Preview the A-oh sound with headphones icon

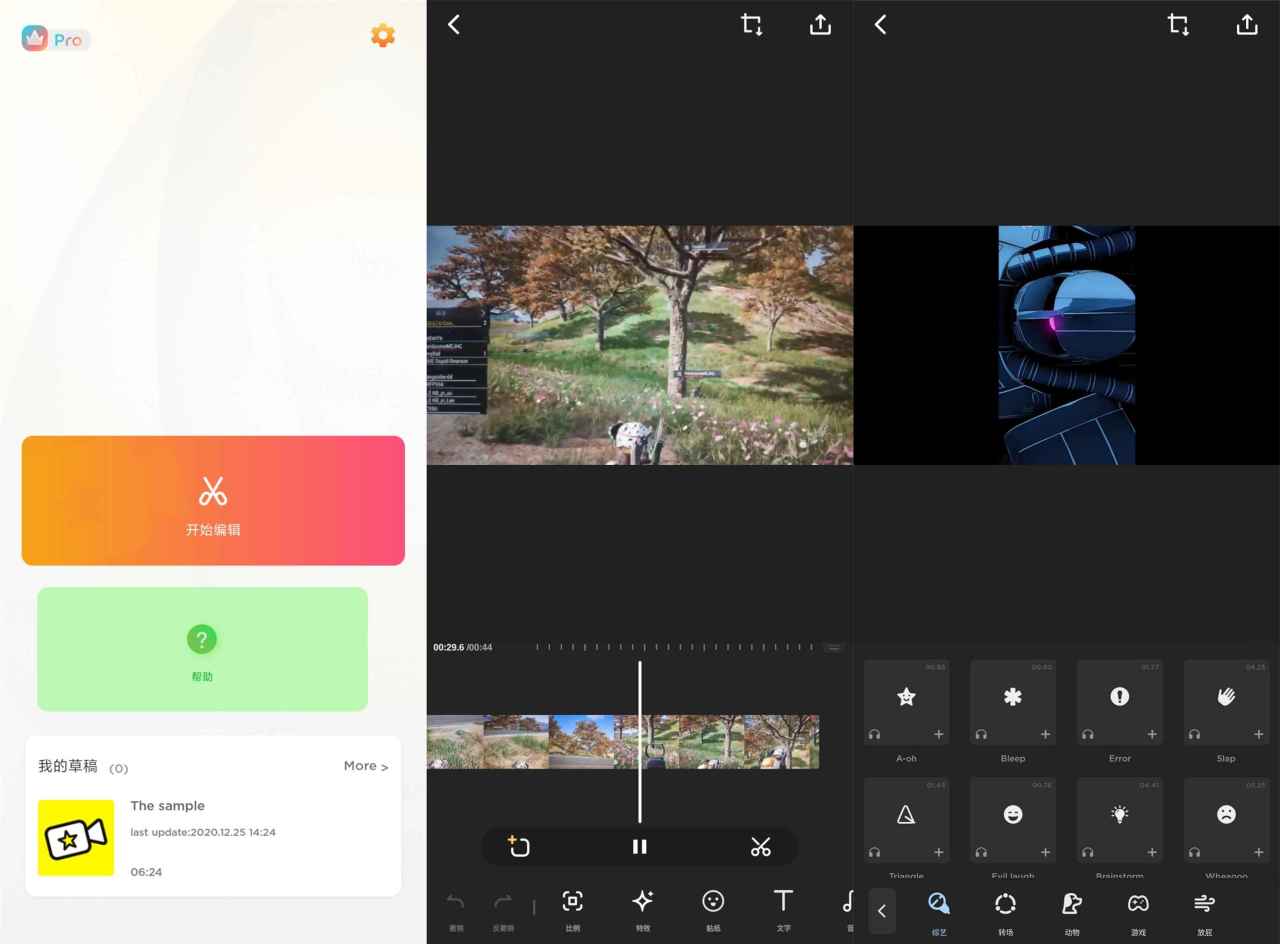tap(875, 734)
